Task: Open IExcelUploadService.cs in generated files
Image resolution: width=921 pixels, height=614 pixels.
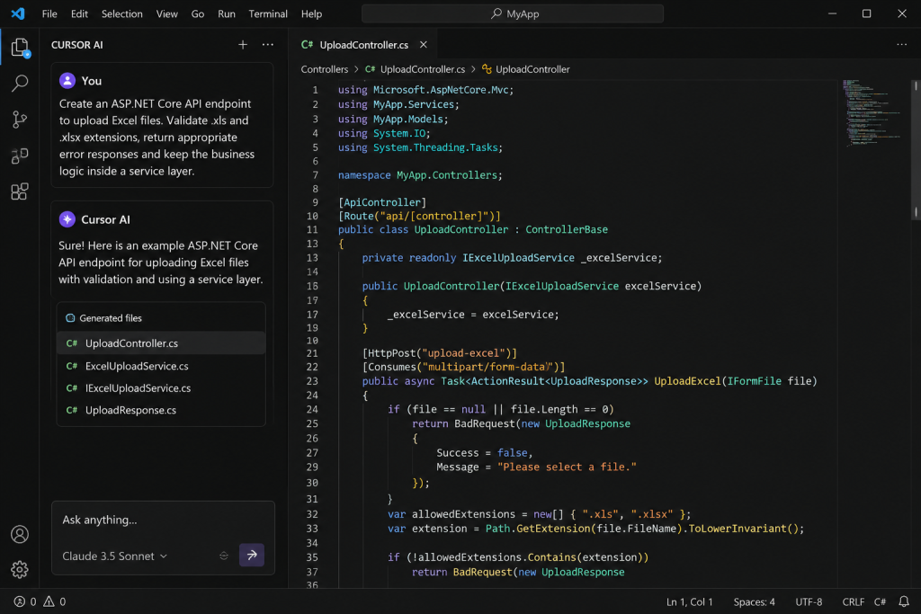Action: (161, 388)
